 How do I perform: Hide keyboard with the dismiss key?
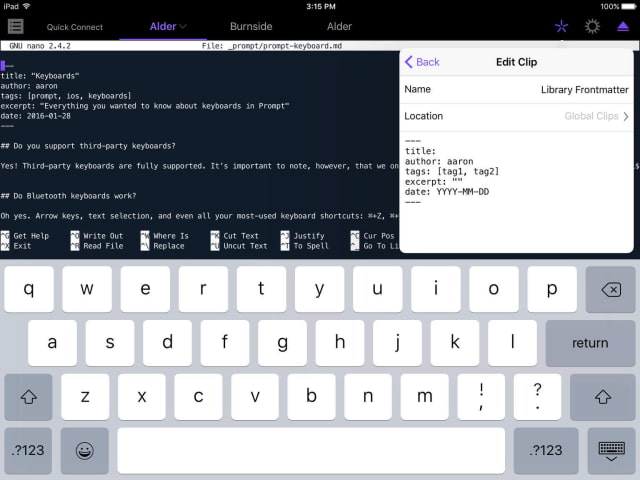(611, 450)
